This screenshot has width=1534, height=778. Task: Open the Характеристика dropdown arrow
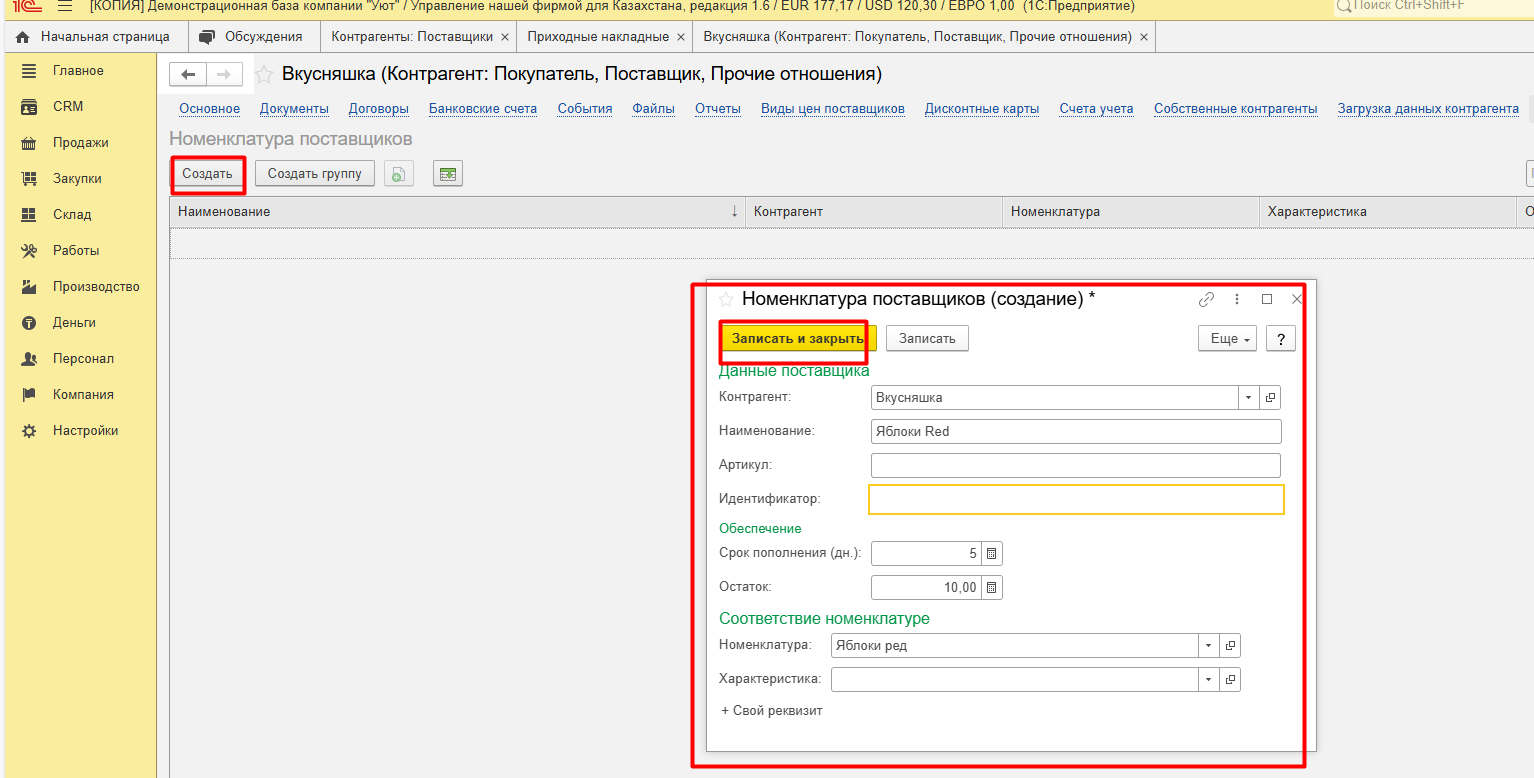click(x=1208, y=680)
